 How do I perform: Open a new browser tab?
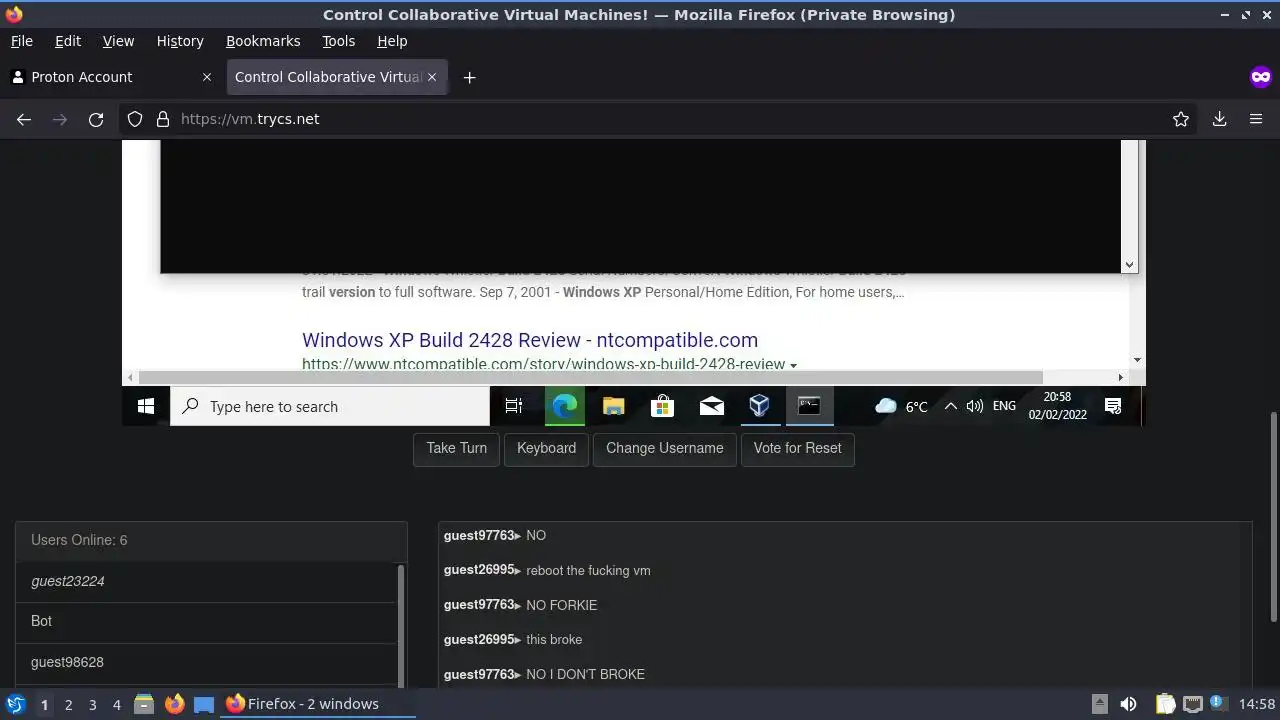point(469,77)
